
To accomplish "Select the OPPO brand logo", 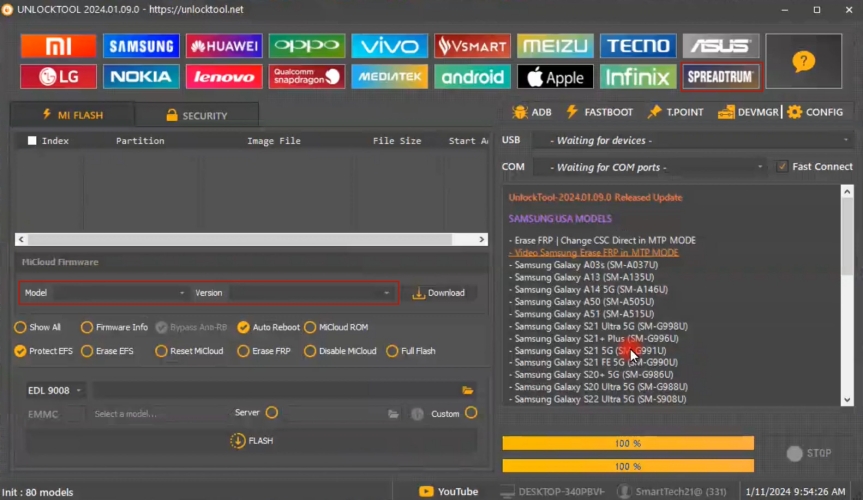I will coord(307,46).
